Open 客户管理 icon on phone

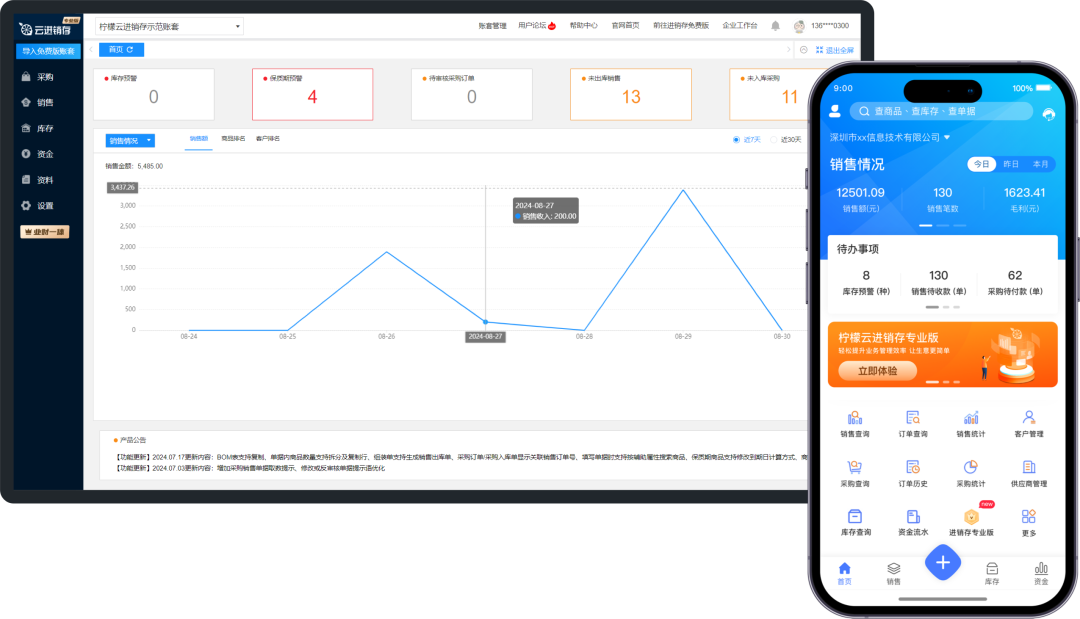point(1028,418)
